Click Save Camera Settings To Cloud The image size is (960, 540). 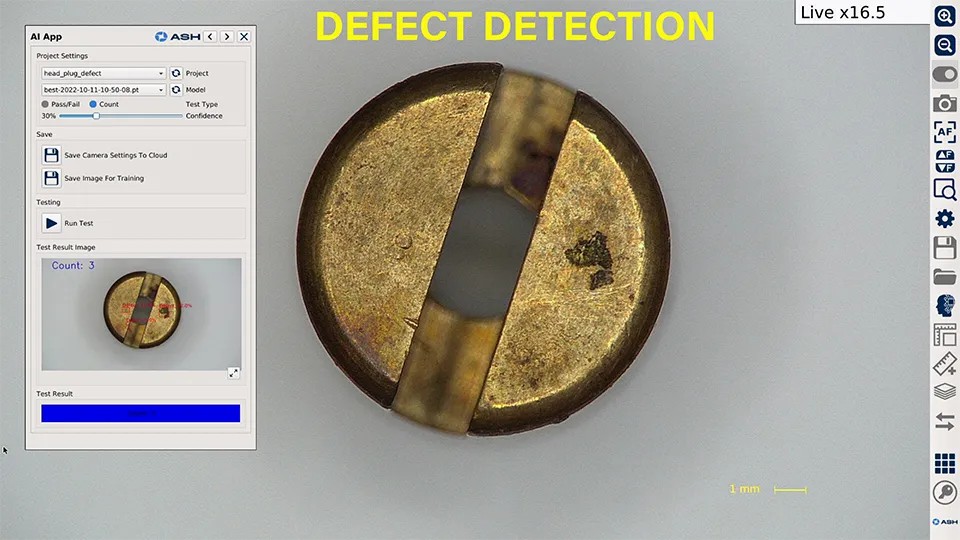click(x=51, y=155)
